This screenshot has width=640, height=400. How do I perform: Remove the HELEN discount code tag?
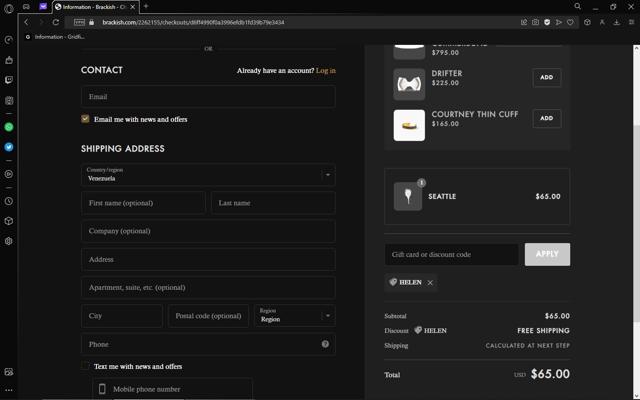pos(430,282)
